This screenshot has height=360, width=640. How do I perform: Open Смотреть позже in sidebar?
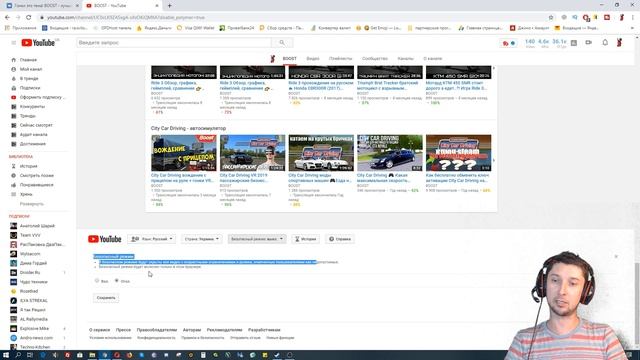point(36,176)
